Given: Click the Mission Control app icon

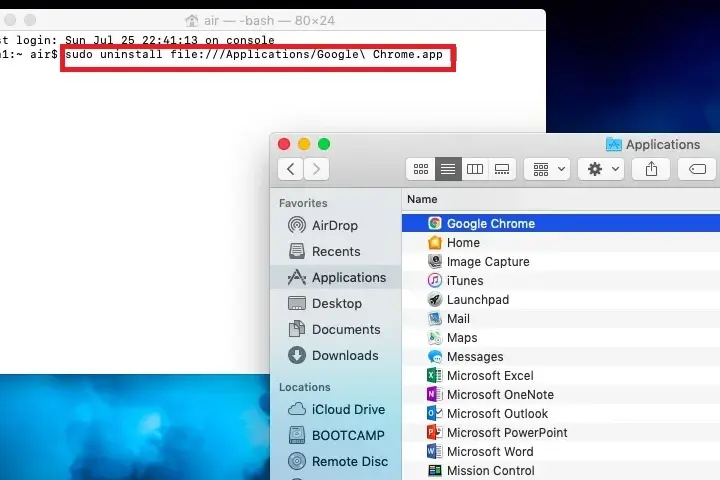Looking at the screenshot, I should pos(434,470).
